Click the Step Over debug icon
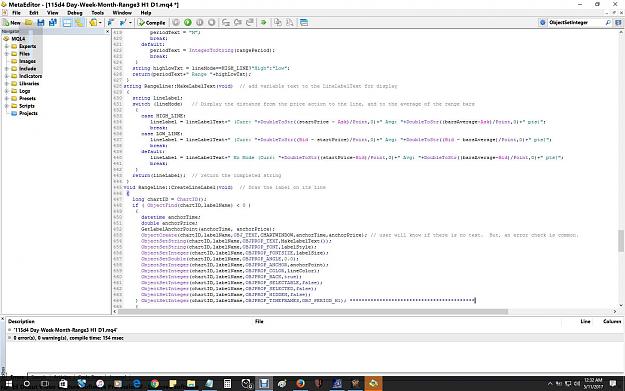This screenshot has width=625, height=391. click(238, 23)
